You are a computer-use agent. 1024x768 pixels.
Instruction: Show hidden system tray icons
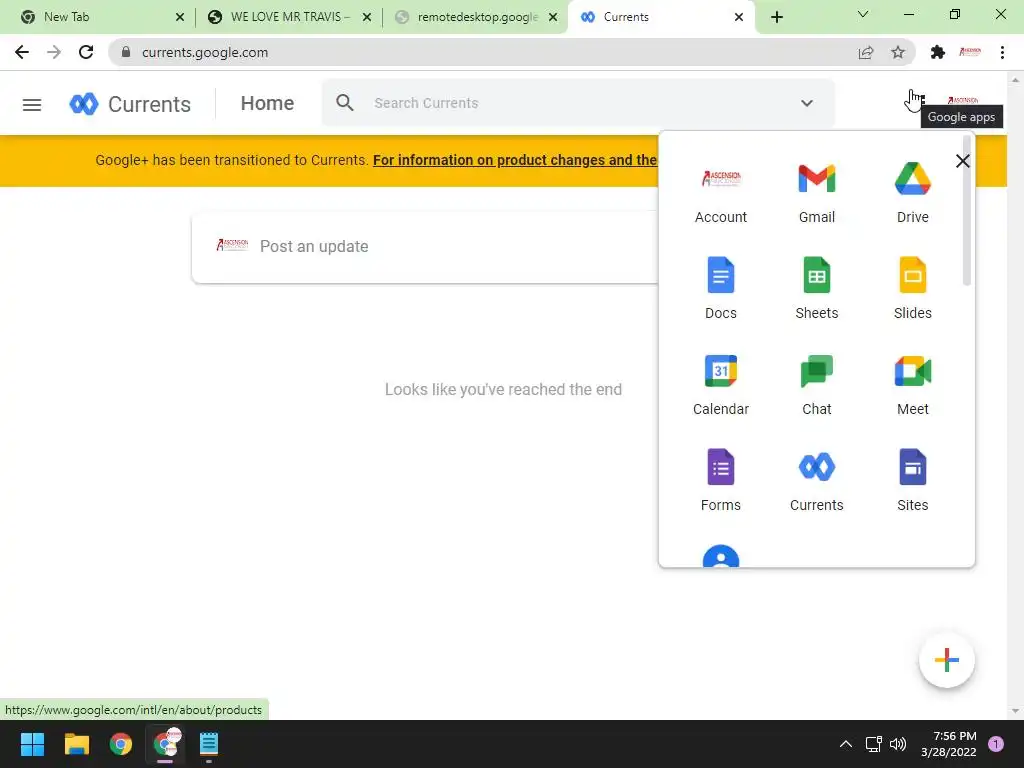click(x=845, y=744)
